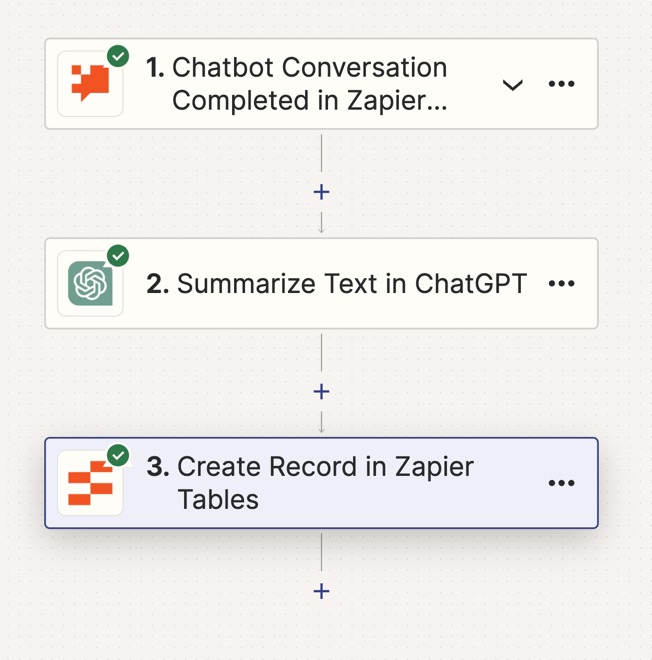
Task: Select the "Chatbot Conversation Completed" step title
Action: click(309, 84)
